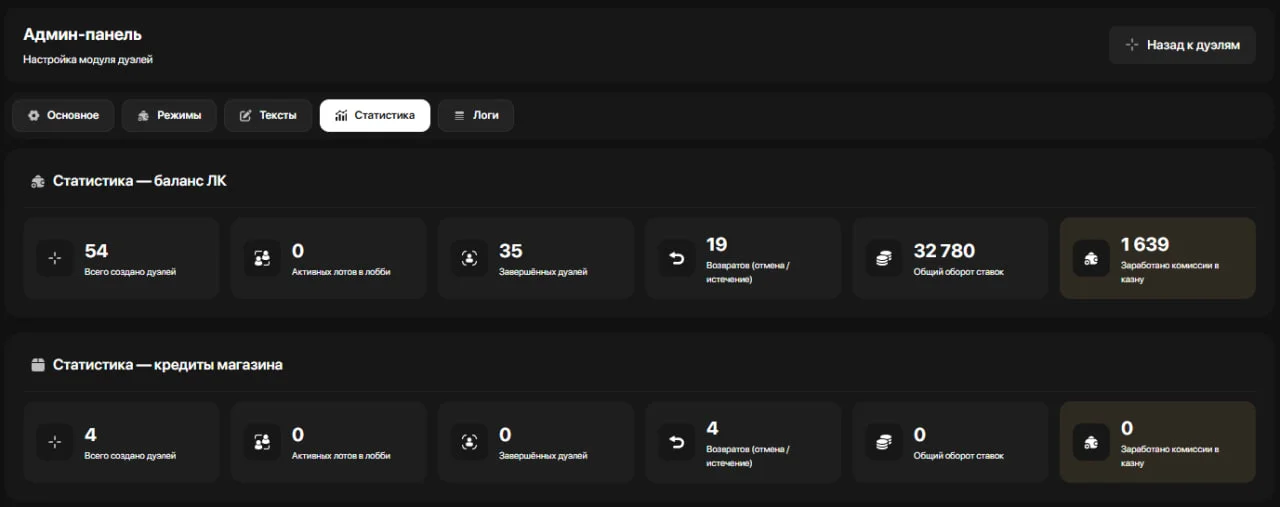Click the active lobby lots icon in баланс ЛК
1280x507 pixels.
pyautogui.click(x=262, y=258)
